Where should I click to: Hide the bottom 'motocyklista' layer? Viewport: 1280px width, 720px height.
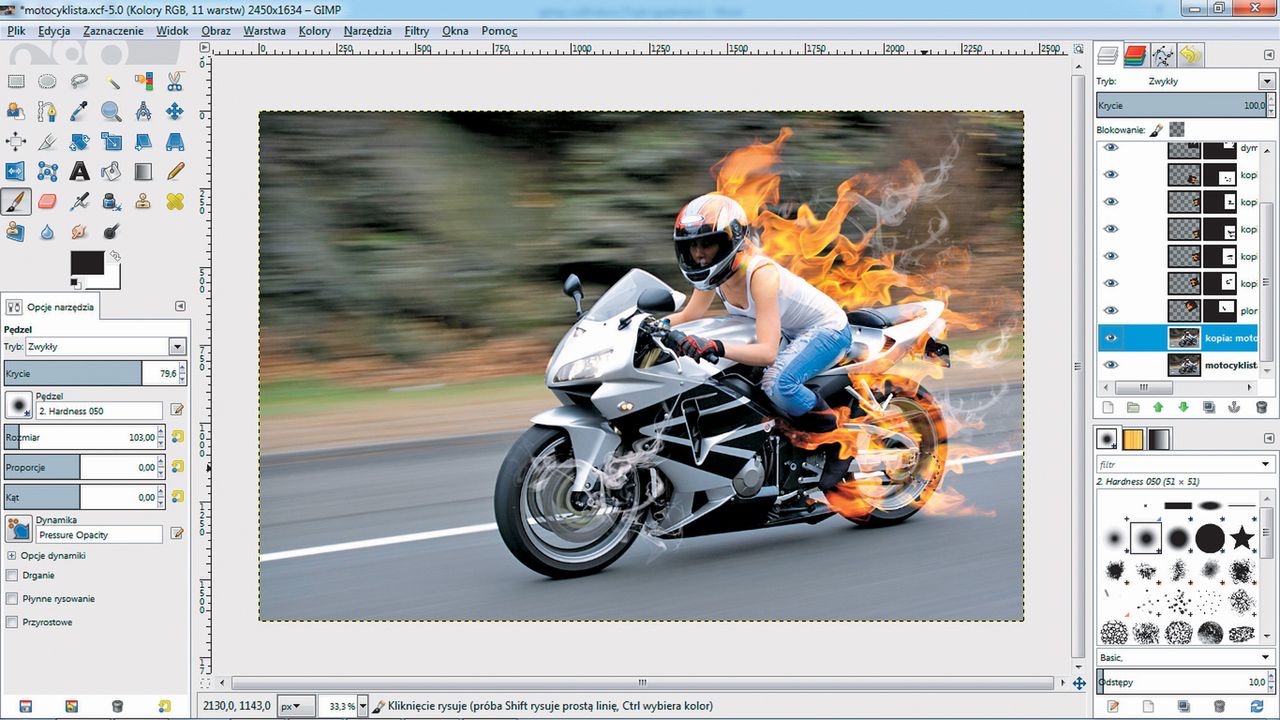tap(1110, 365)
